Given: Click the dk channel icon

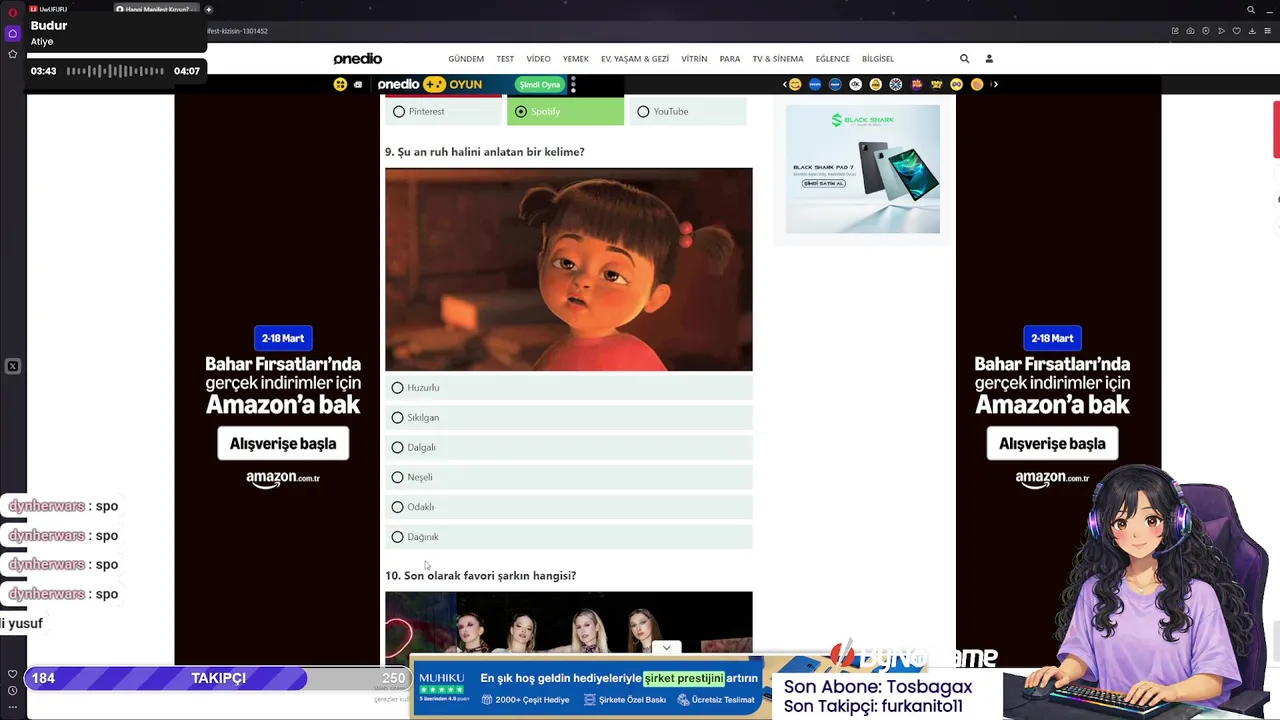Looking at the screenshot, I should pyautogui.click(x=855, y=84).
